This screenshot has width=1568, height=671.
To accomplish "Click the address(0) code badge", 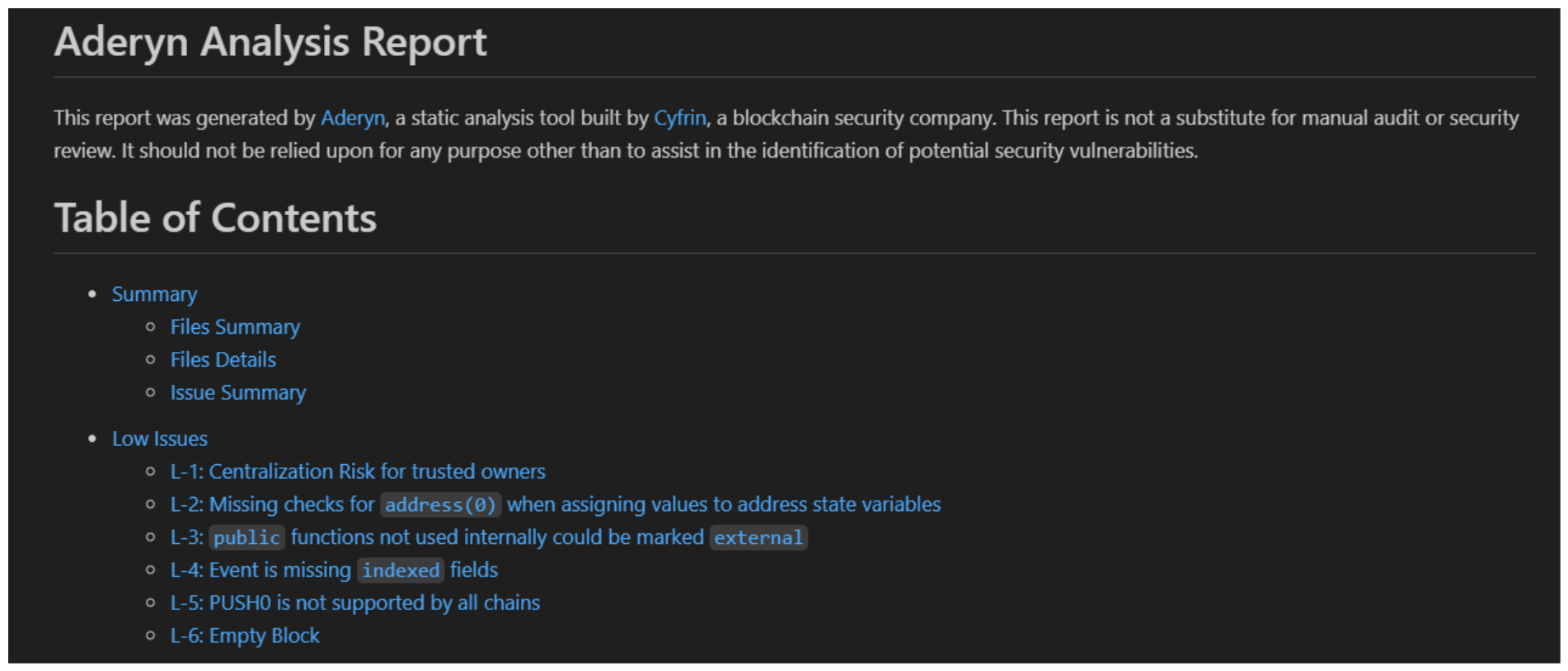I will coord(440,504).
